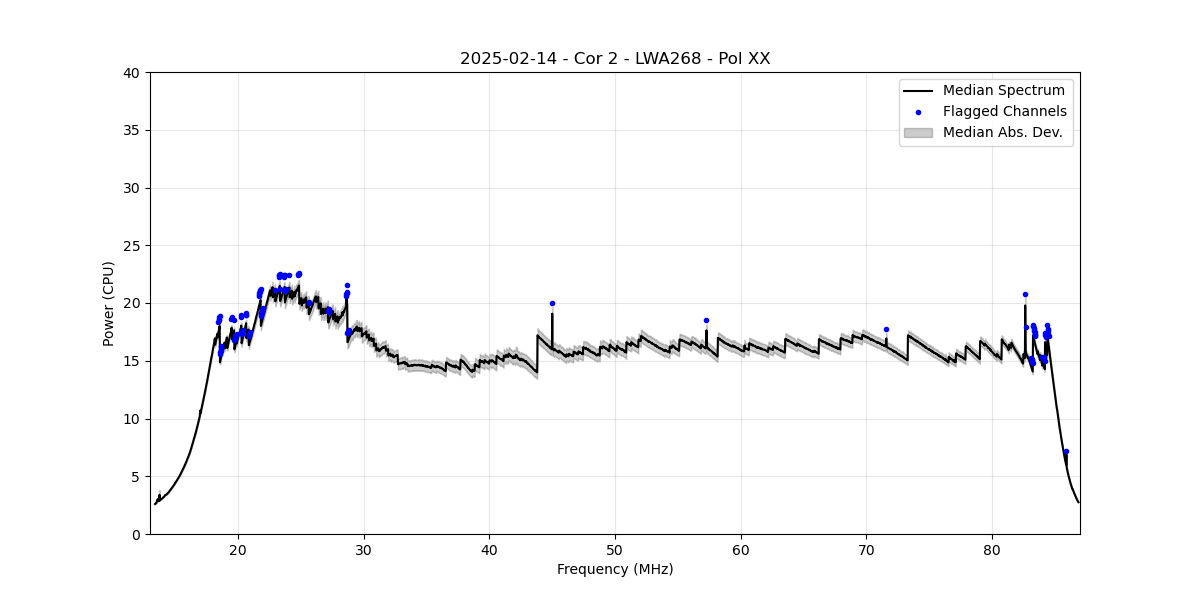
Task: Click the x-axis tick label 20
Action: click(238, 550)
